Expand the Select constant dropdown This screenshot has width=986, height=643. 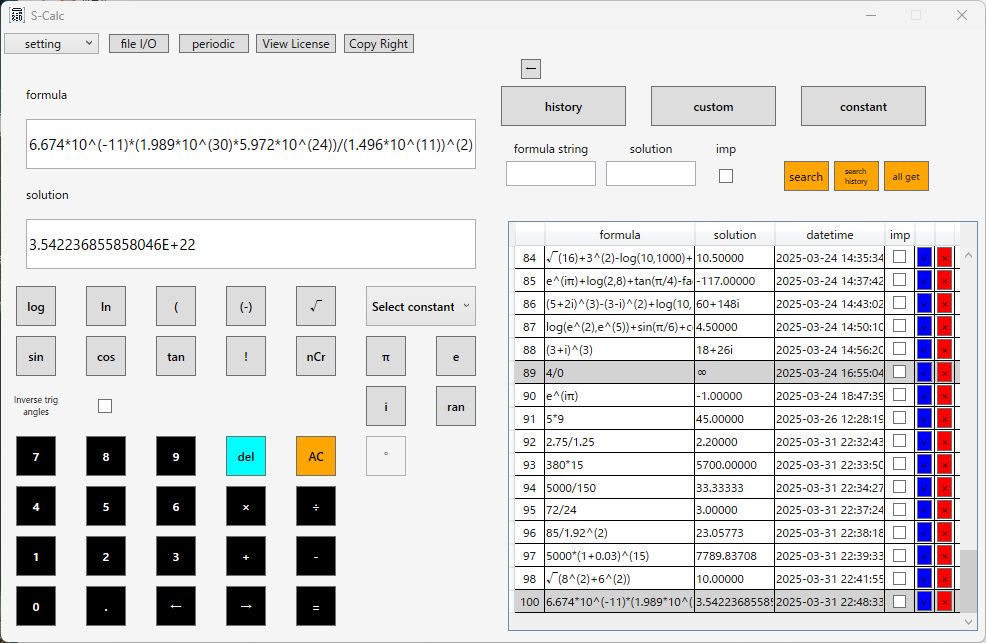(421, 306)
